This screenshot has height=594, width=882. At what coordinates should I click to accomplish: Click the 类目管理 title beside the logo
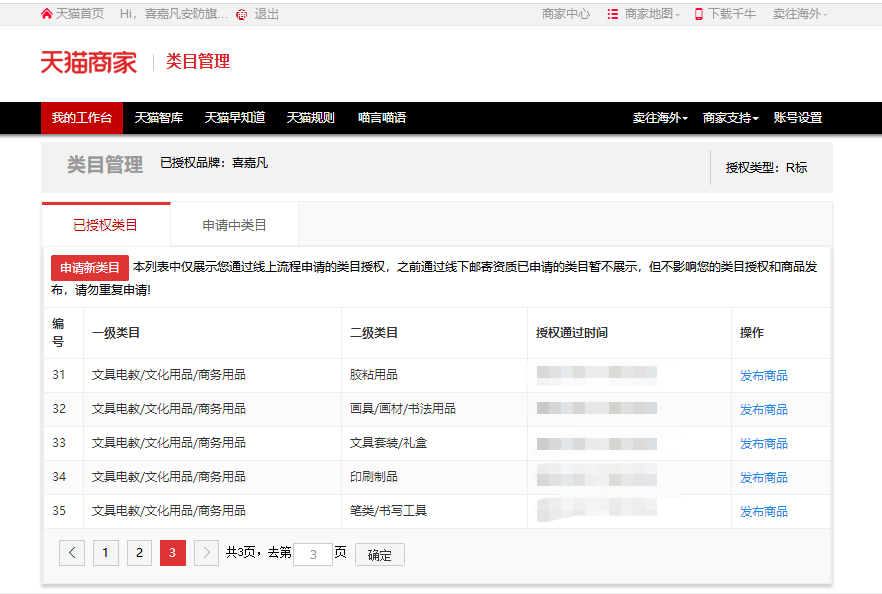click(x=198, y=61)
